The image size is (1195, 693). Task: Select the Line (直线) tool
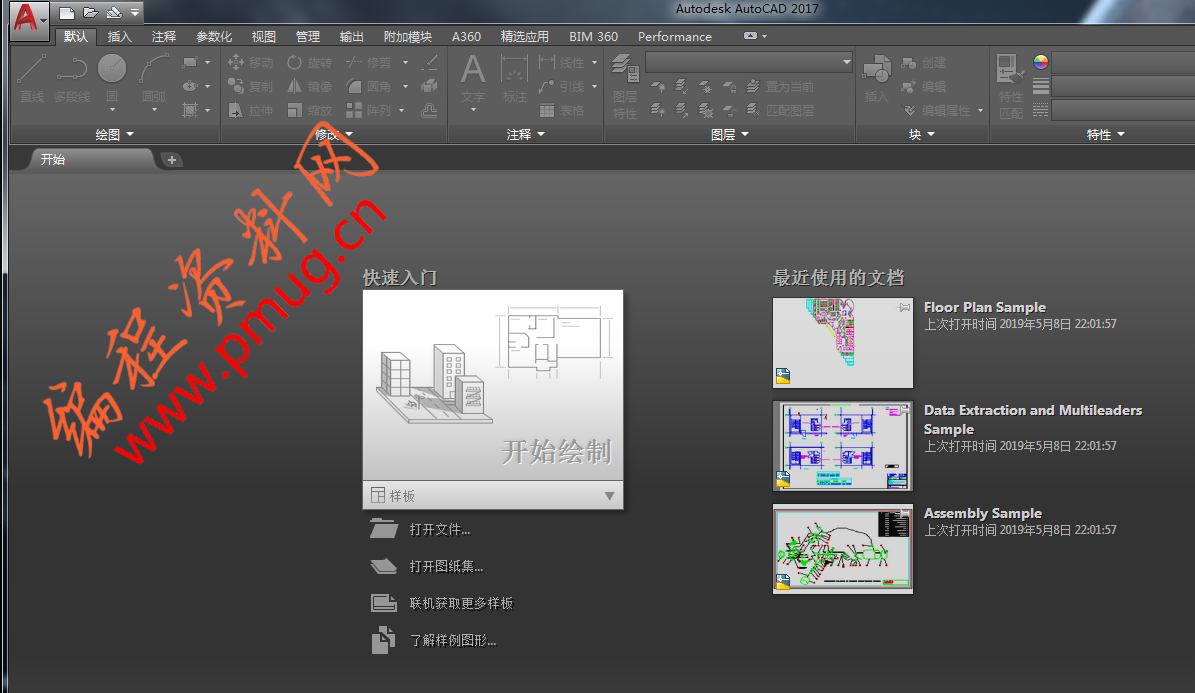pos(32,79)
